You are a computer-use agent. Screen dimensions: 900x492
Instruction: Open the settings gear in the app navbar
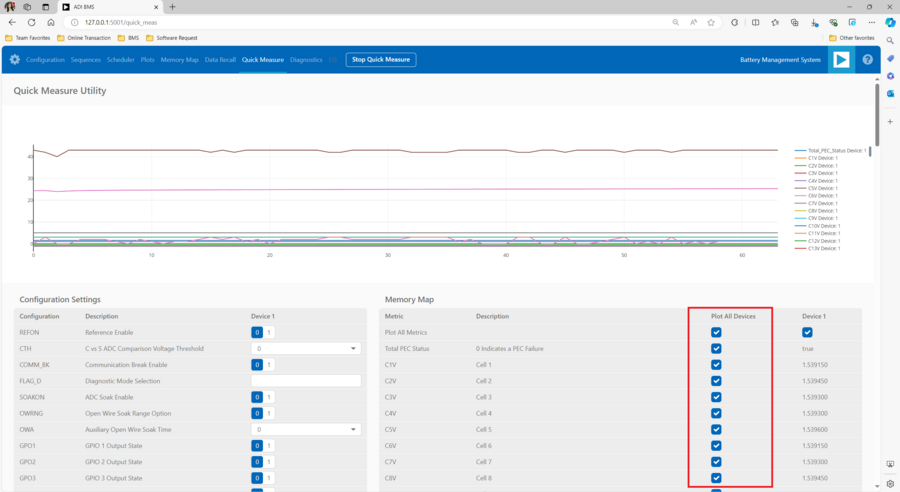[15, 60]
